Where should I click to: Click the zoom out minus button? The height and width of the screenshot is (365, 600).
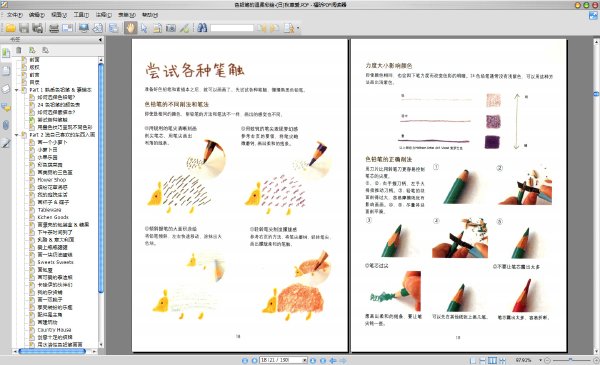click(547, 360)
